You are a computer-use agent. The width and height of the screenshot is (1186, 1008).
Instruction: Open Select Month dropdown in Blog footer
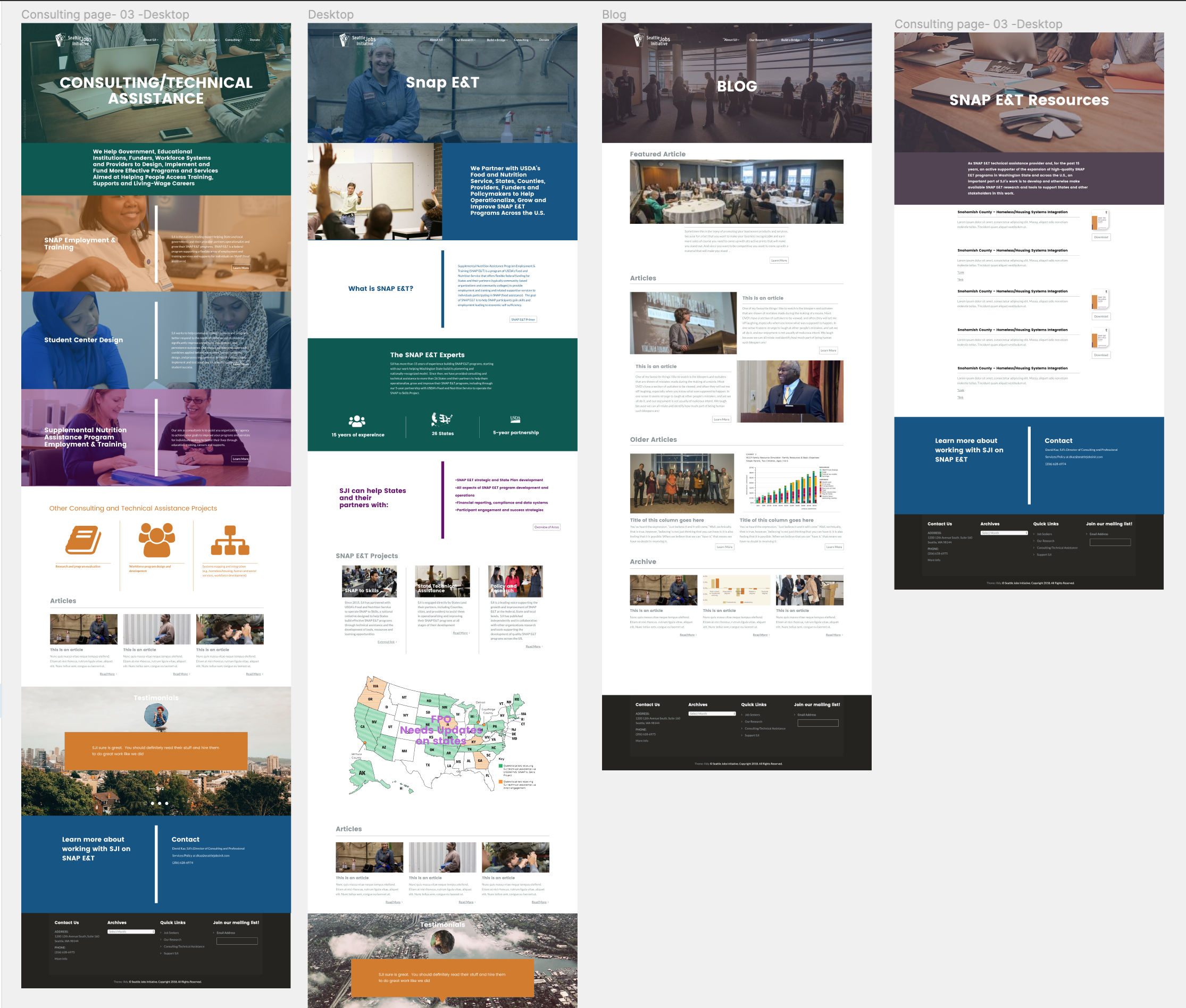712,713
